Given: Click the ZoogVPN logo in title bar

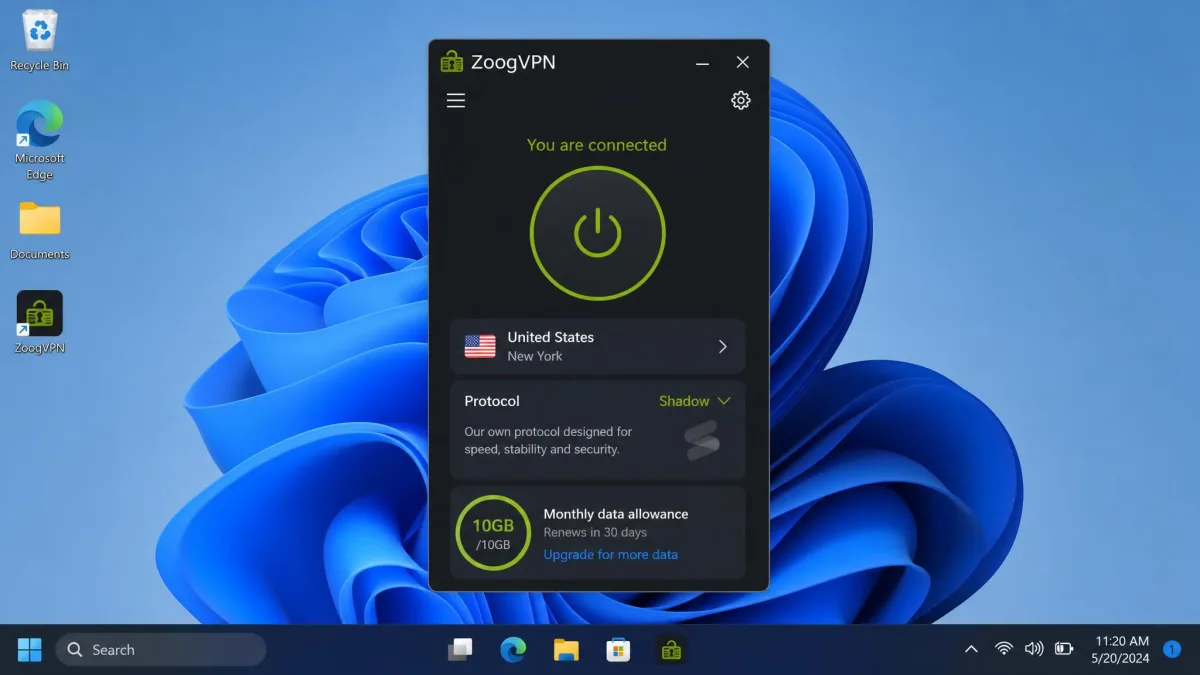Looking at the screenshot, I should click(452, 62).
